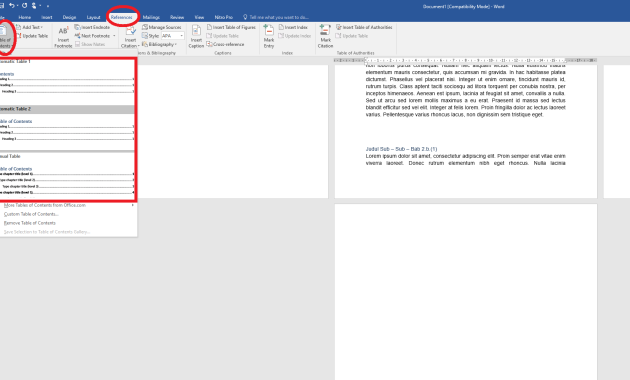The height and width of the screenshot is (380, 630).
Task: Switch to the Design tab
Action: pyautogui.click(x=69, y=17)
